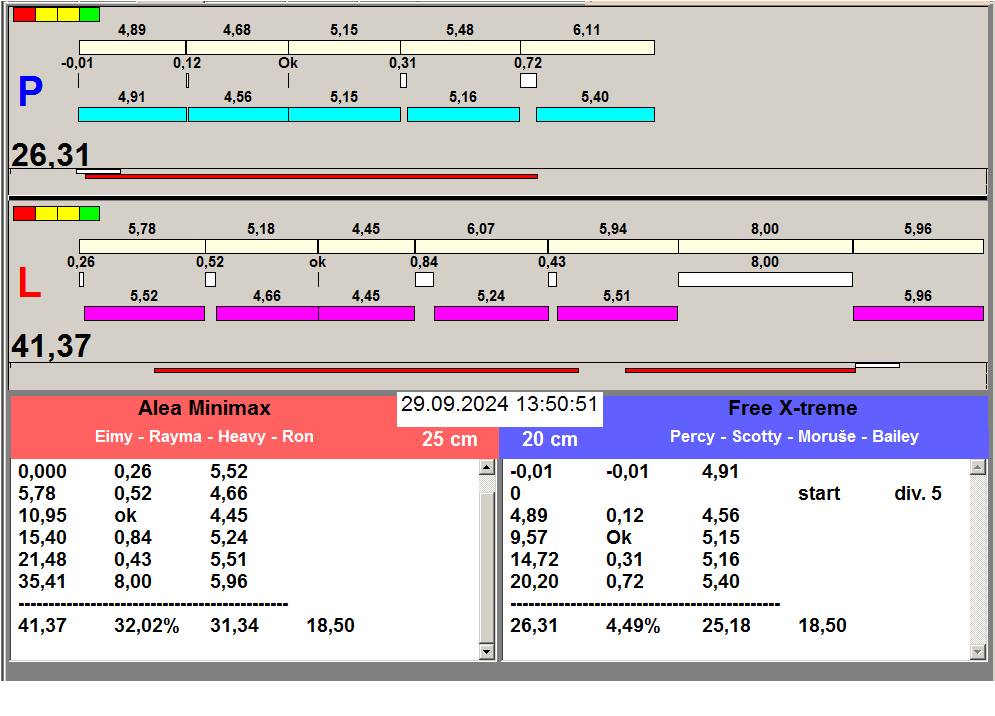
Task: Click the red start light in lane L
Action: pyautogui.click(x=24, y=213)
